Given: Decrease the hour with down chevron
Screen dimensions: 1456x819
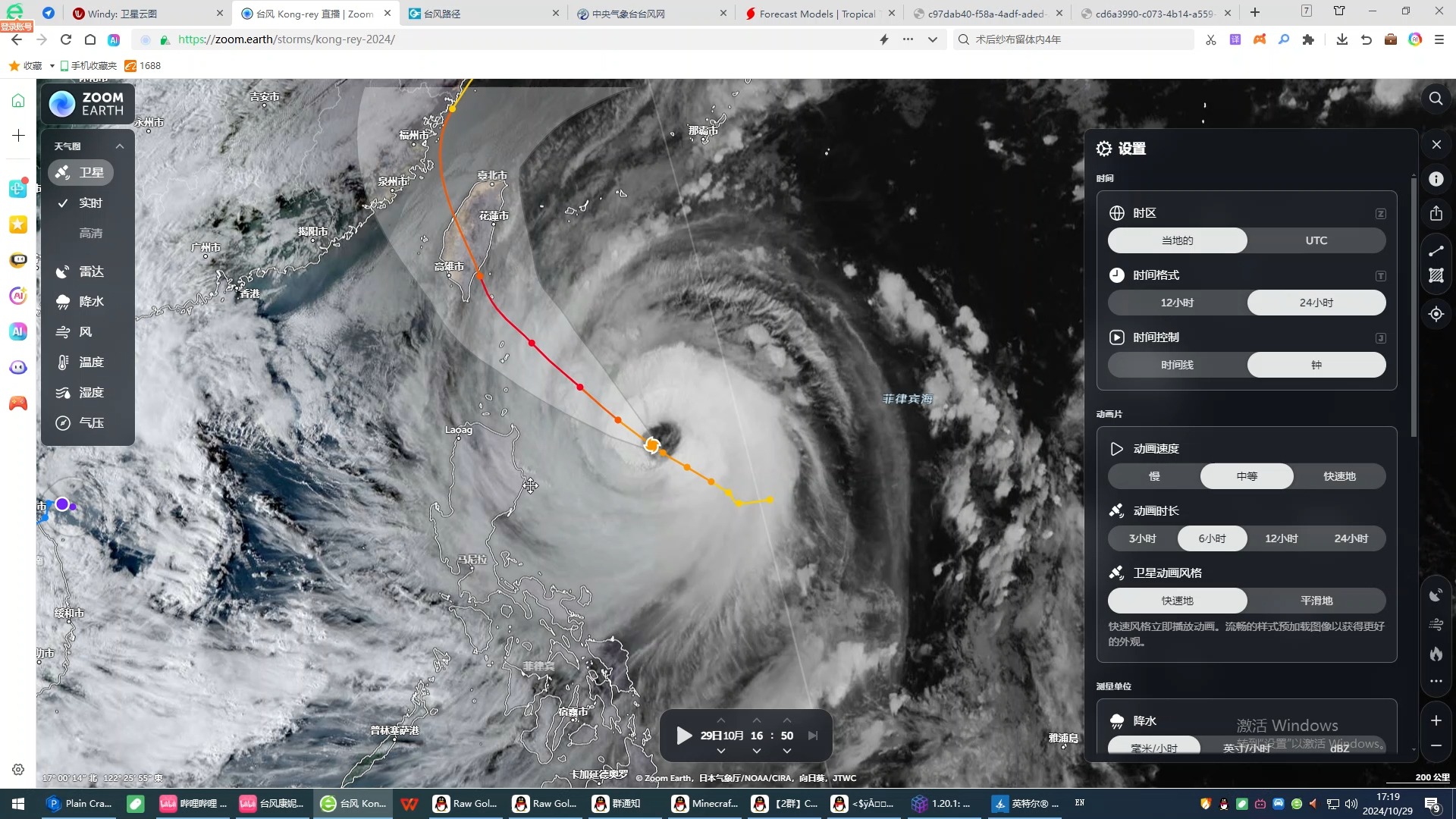Looking at the screenshot, I should [x=756, y=751].
